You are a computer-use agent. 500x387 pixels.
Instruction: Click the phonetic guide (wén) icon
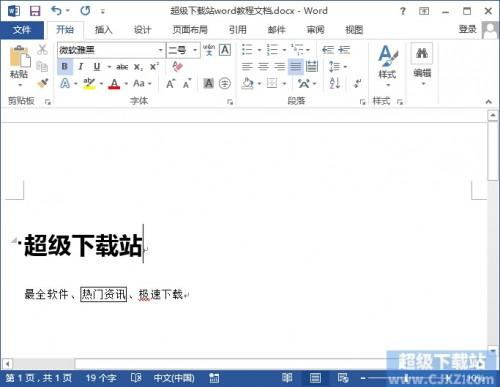(209, 50)
